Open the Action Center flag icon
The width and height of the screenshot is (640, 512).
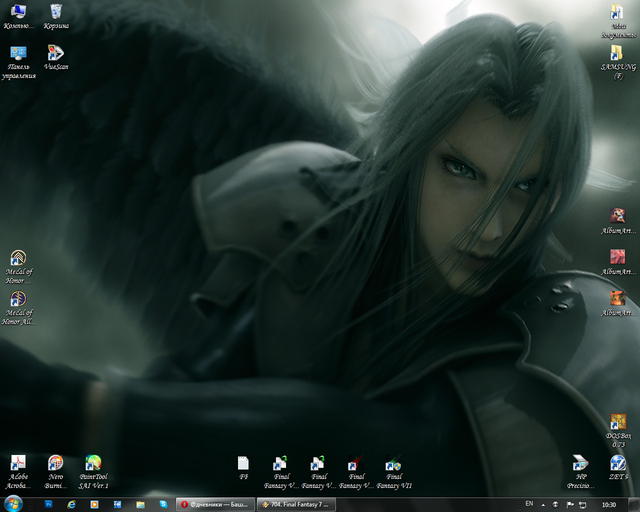coord(570,505)
